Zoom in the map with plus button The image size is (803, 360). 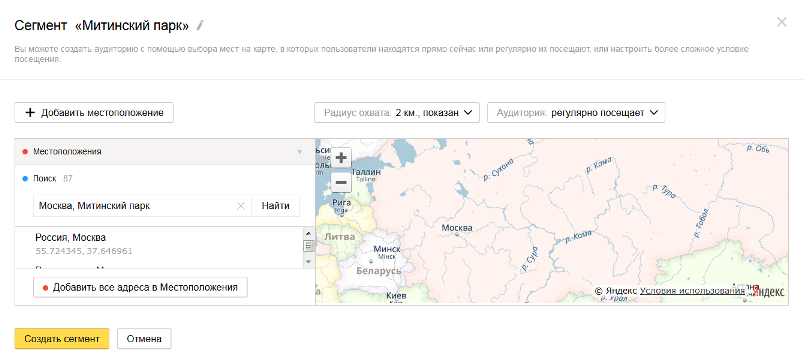pyautogui.click(x=341, y=158)
